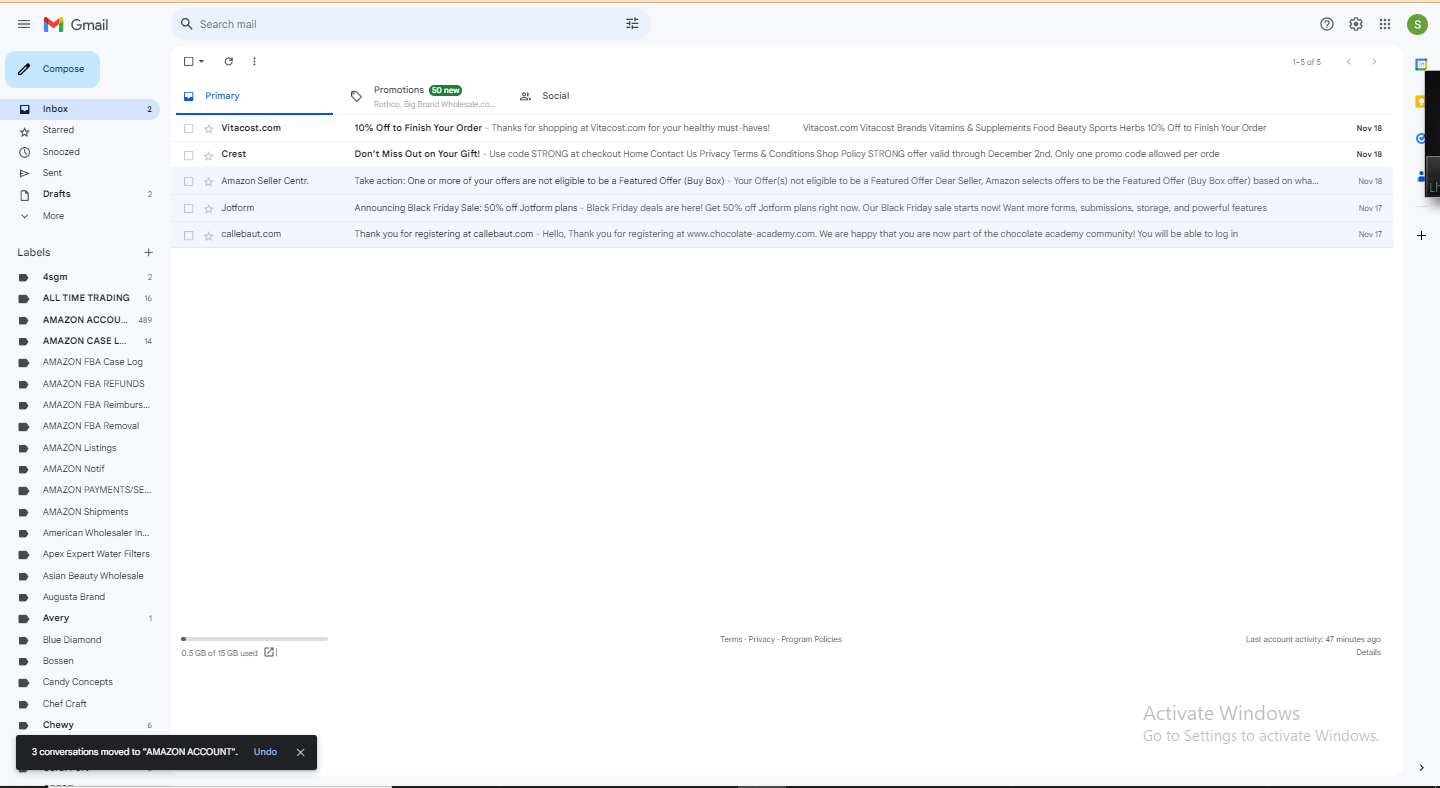Screen dimensions: 1440x788
Task: Switch to the Primary tab
Action: coord(254,96)
